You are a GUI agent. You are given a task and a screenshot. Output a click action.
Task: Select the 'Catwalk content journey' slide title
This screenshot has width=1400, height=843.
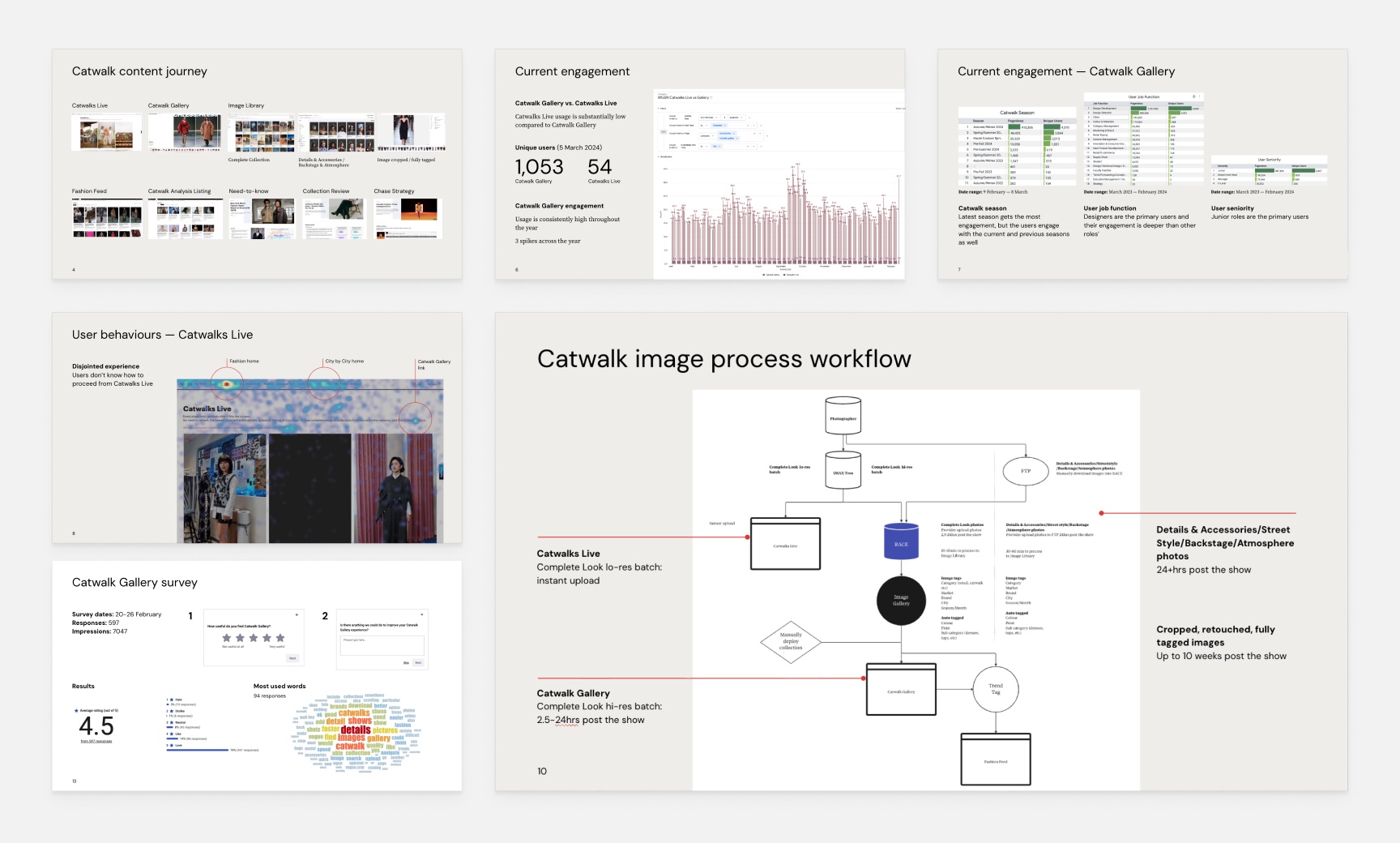click(x=139, y=71)
